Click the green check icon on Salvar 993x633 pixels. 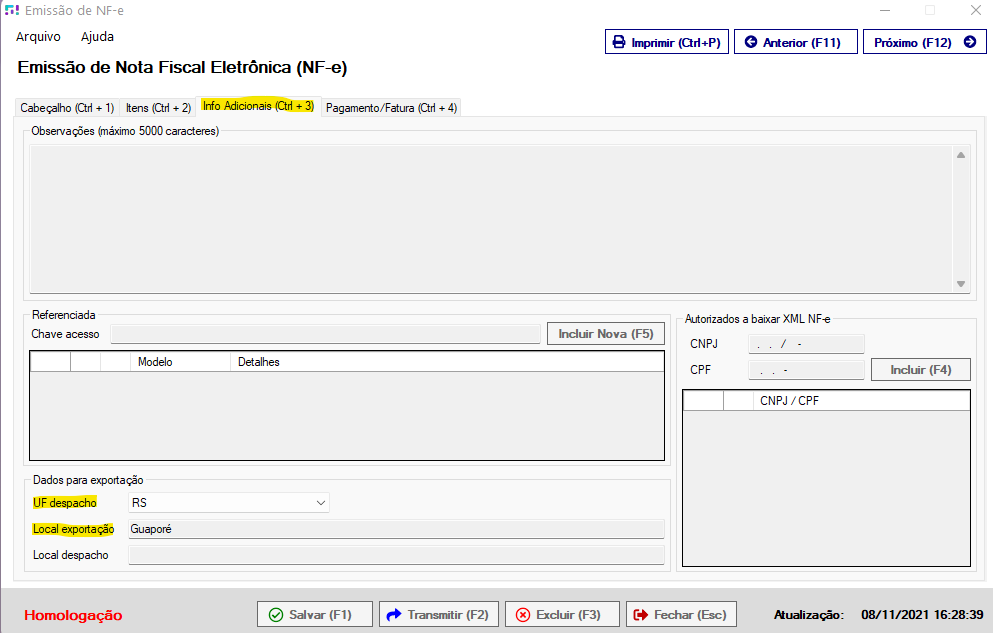(275, 615)
